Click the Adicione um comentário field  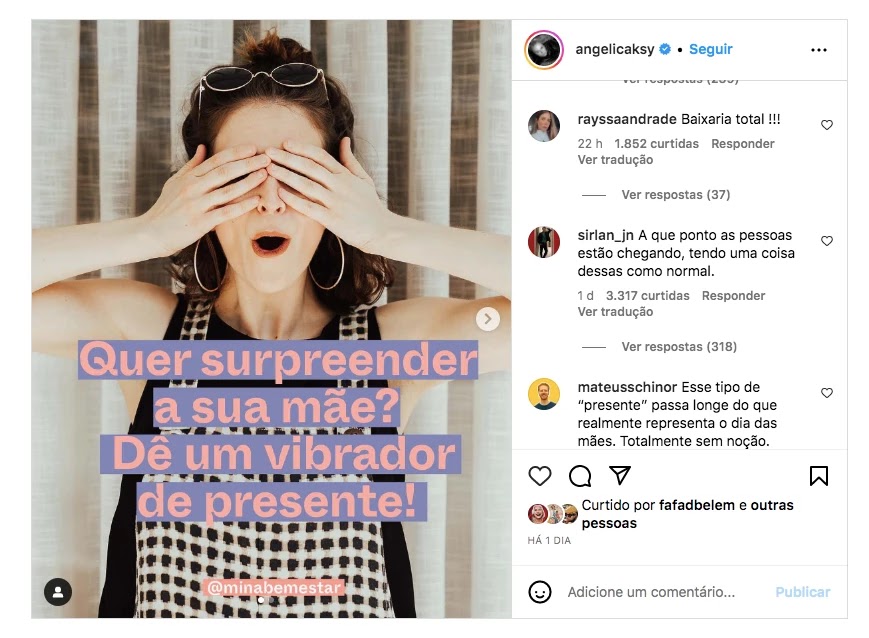(x=651, y=592)
